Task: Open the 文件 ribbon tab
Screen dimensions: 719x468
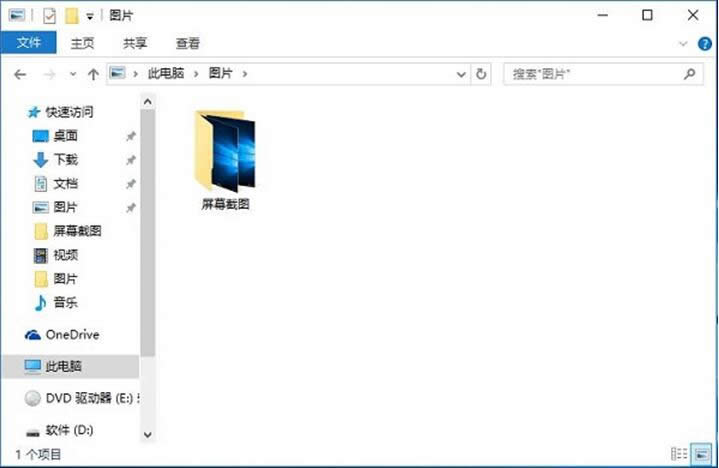Action: coord(28,43)
